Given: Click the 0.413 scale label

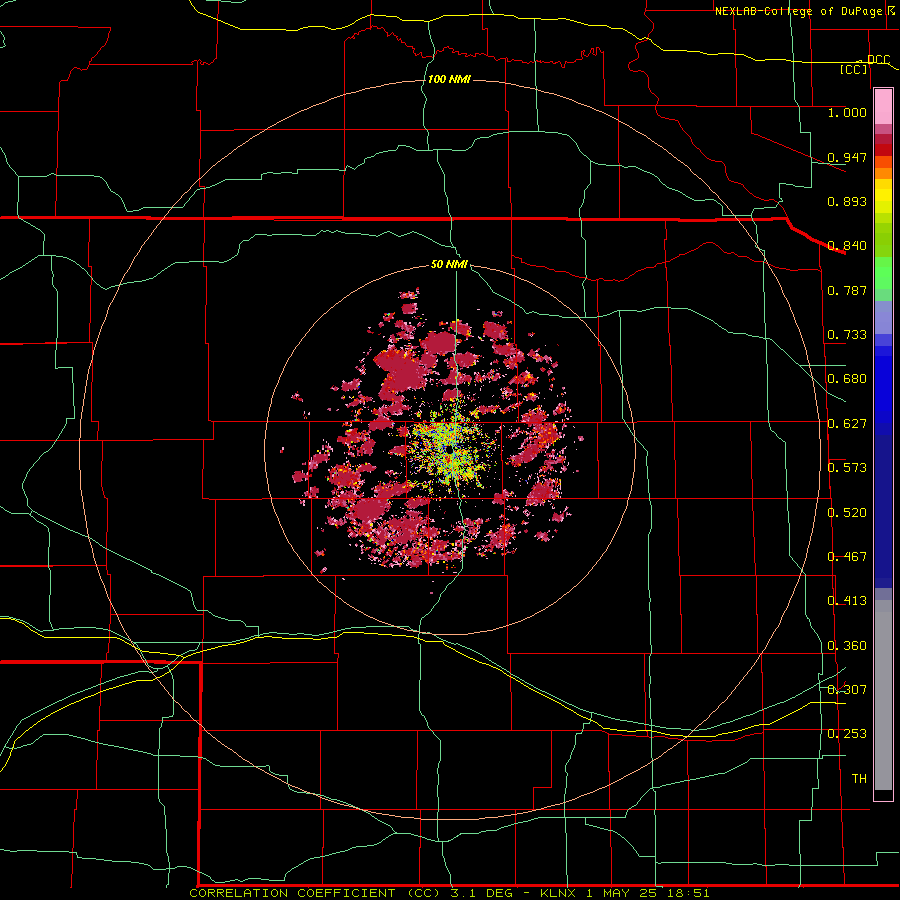Looking at the screenshot, I should pyautogui.click(x=847, y=601).
